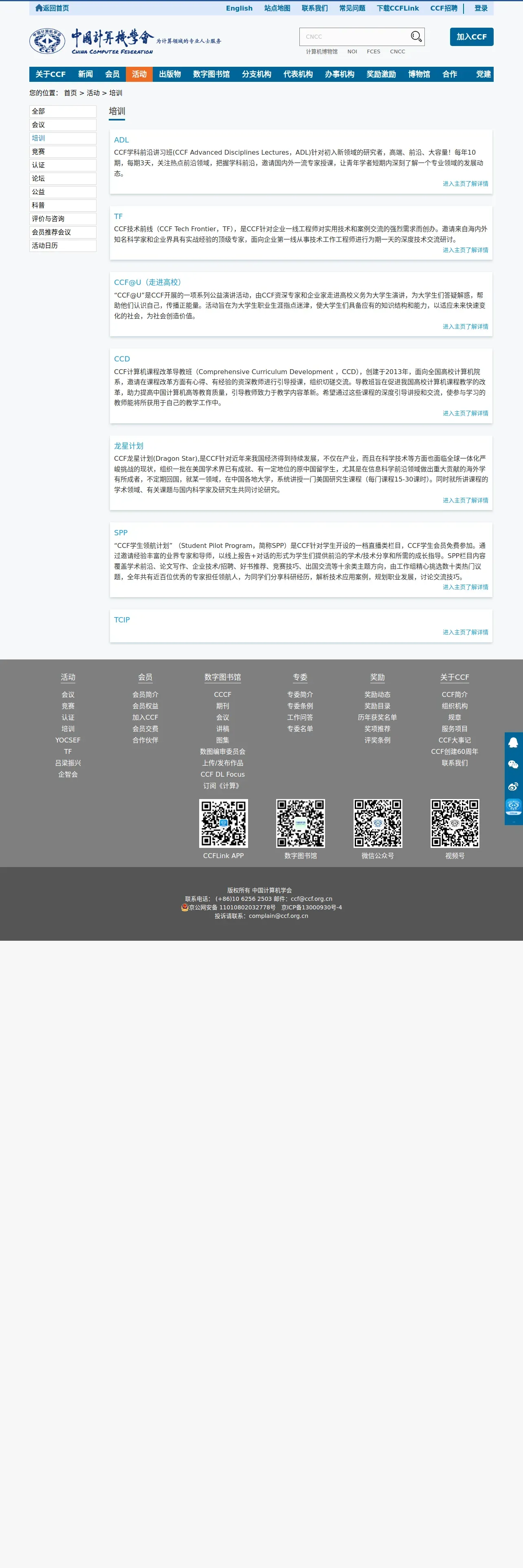Select 评价与咨询 in the left category list
Screen dimensions: 523x1568
click(63, 219)
